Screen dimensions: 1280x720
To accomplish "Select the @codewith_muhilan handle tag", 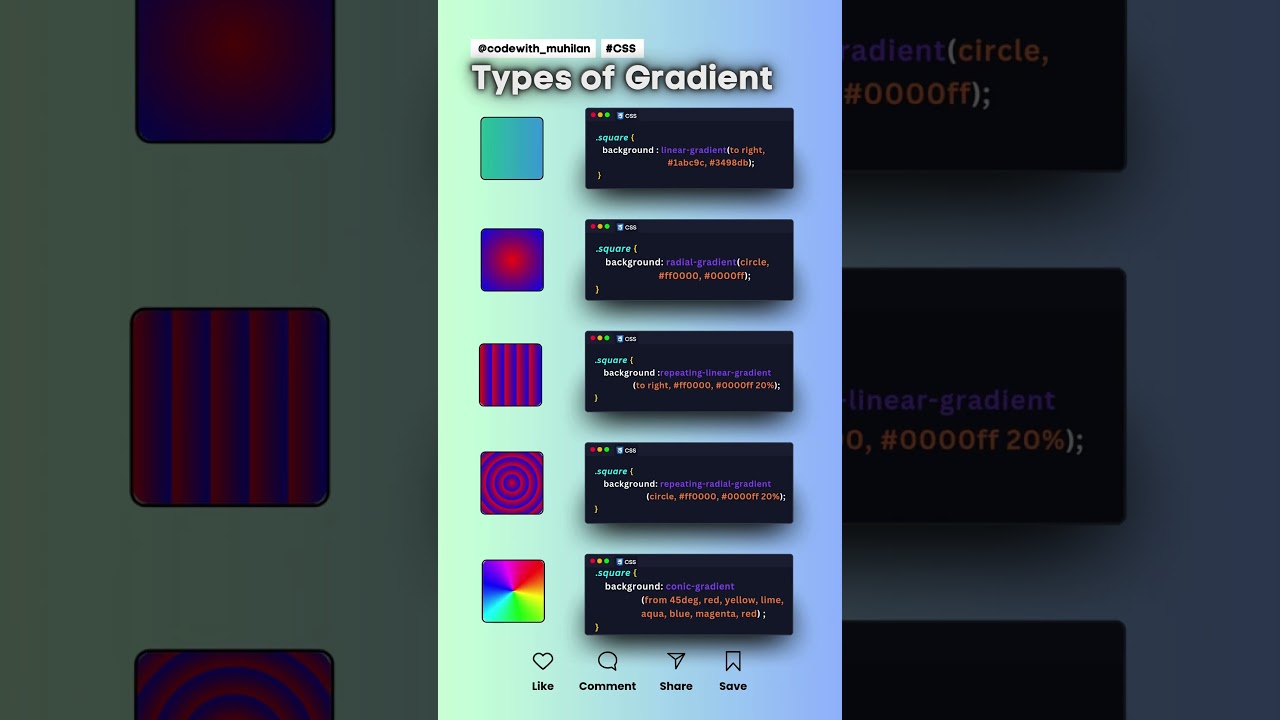I will (x=533, y=48).
